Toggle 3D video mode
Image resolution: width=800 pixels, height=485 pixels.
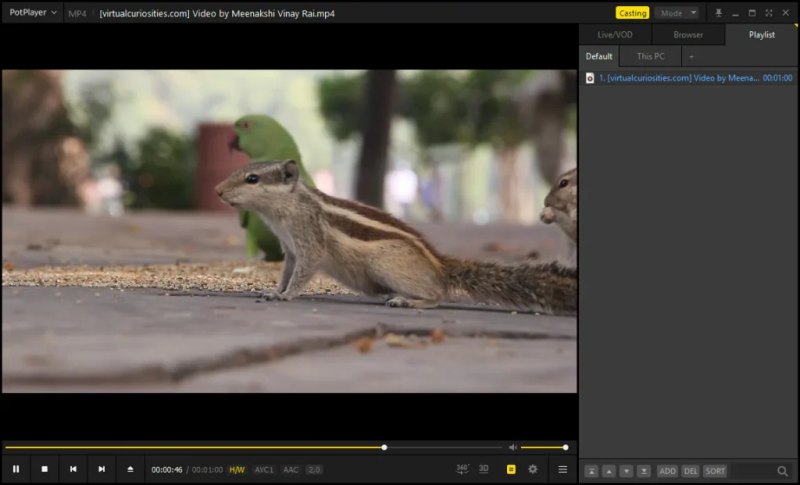tap(484, 469)
